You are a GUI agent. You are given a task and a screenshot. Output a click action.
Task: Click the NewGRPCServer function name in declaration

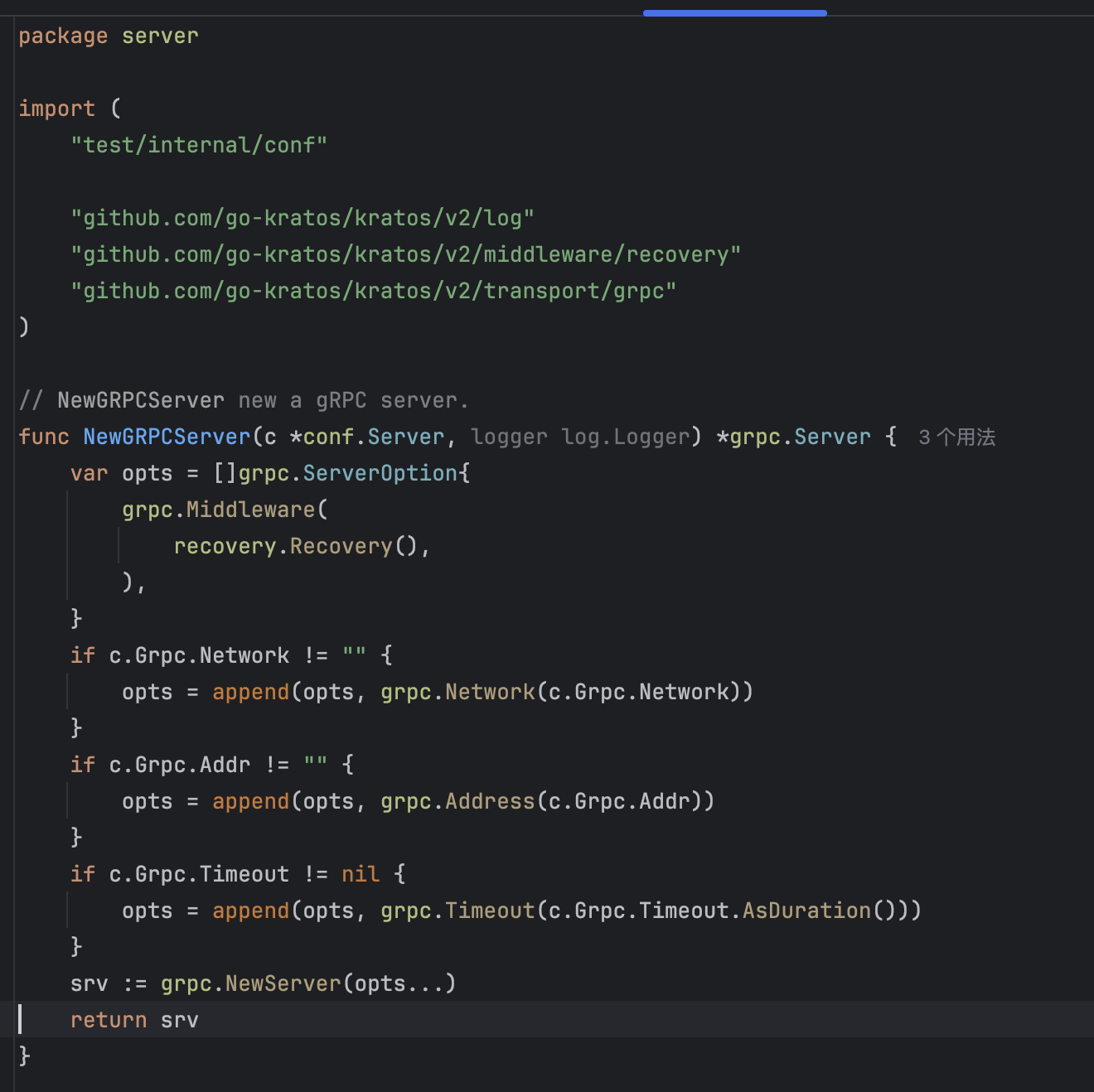[x=167, y=437]
